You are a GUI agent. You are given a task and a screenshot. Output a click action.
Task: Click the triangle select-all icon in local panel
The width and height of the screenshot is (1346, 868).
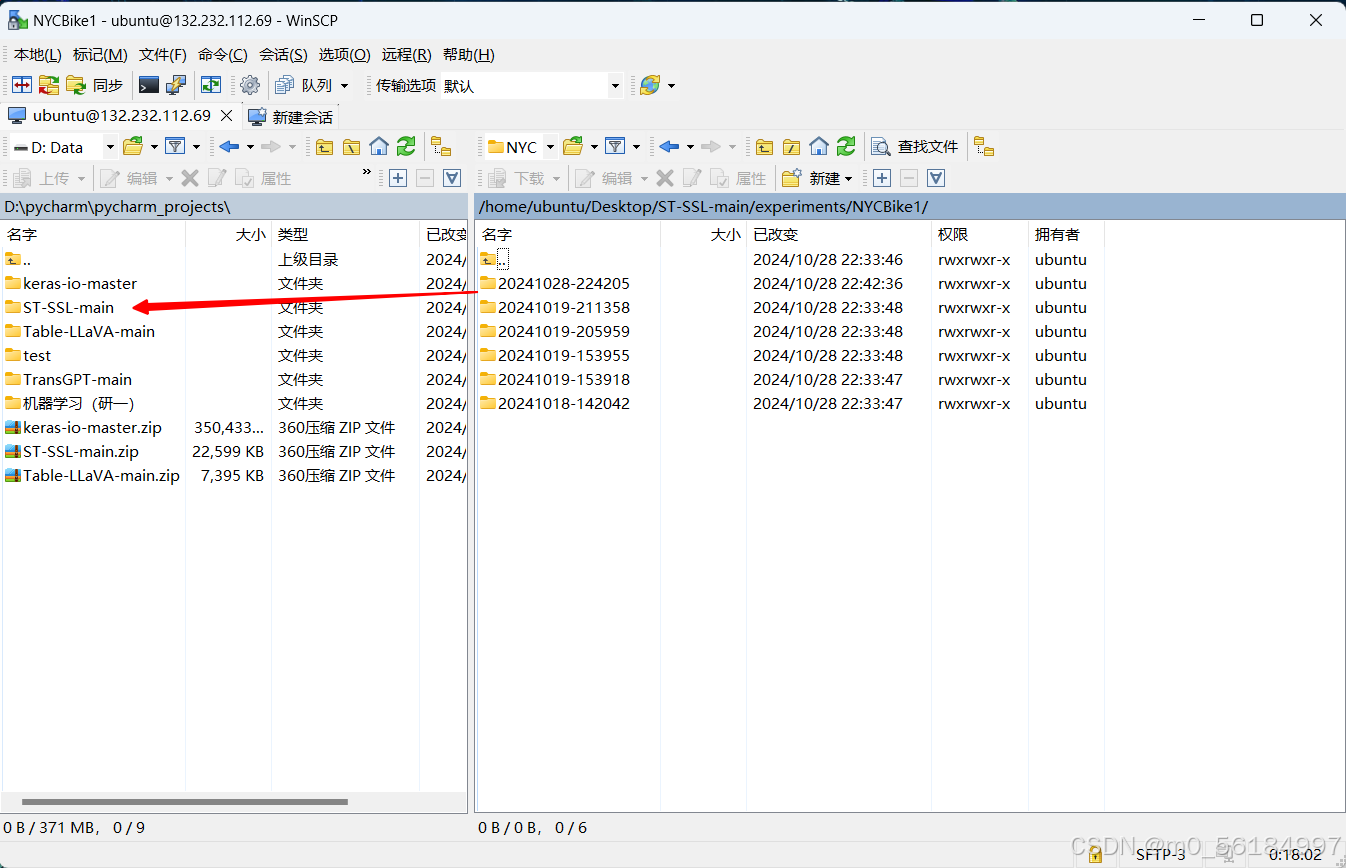click(452, 178)
